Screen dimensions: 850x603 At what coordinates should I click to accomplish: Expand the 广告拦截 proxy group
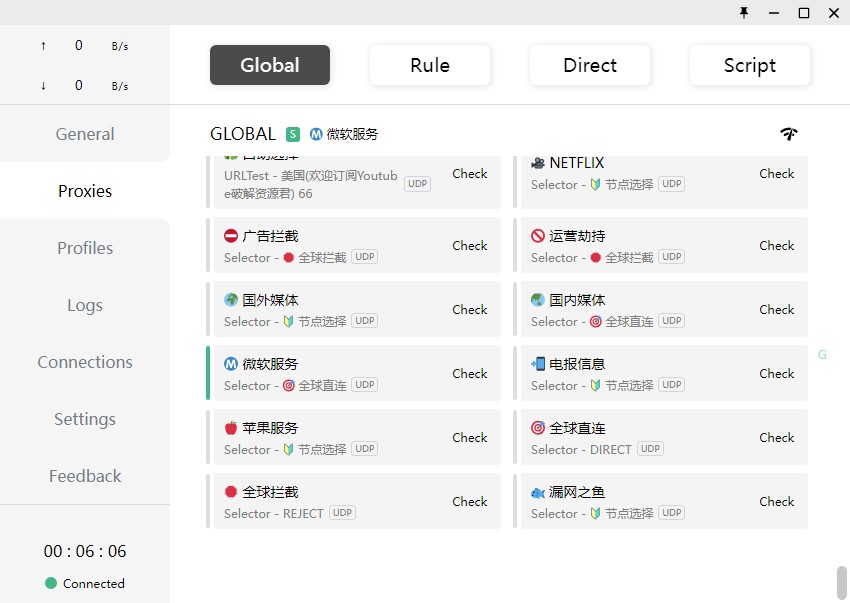[357, 245]
